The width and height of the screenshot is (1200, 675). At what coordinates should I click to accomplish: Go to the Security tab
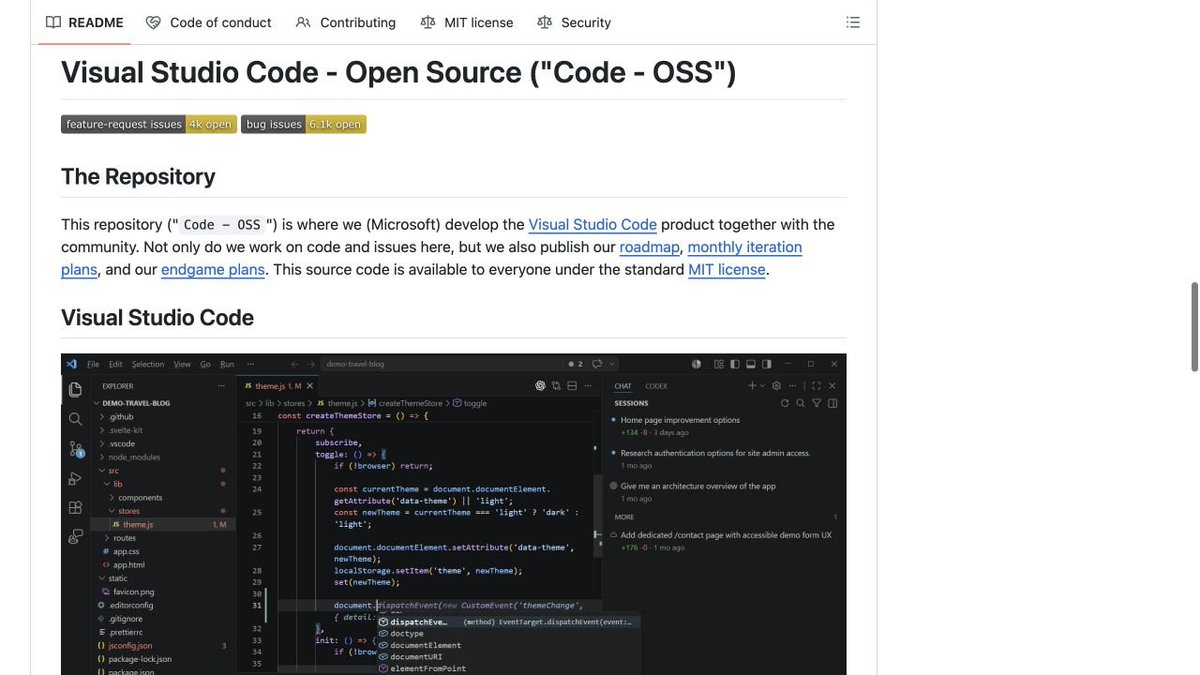[x=574, y=22]
